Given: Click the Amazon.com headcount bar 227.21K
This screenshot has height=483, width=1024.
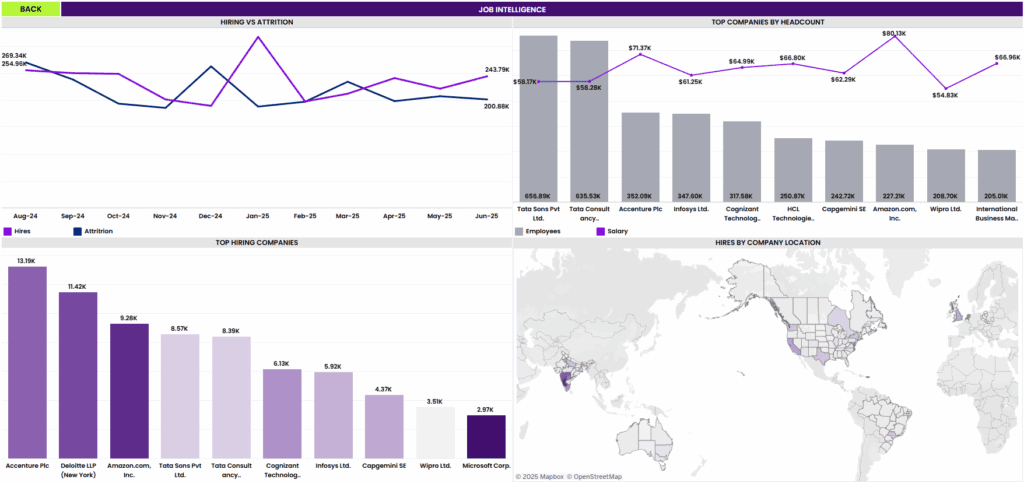Looking at the screenshot, I should tap(895, 173).
